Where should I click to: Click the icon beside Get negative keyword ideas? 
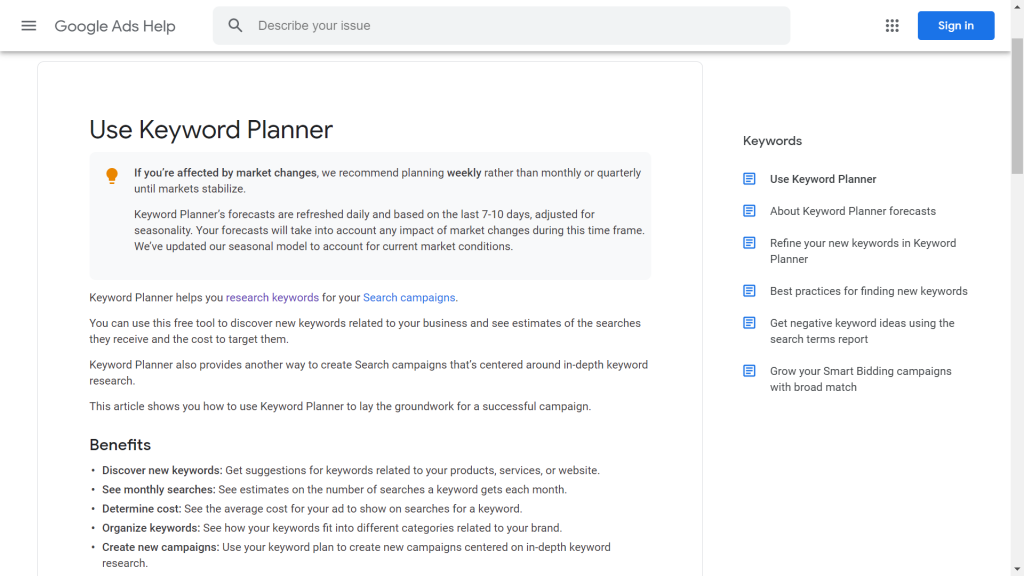point(749,323)
